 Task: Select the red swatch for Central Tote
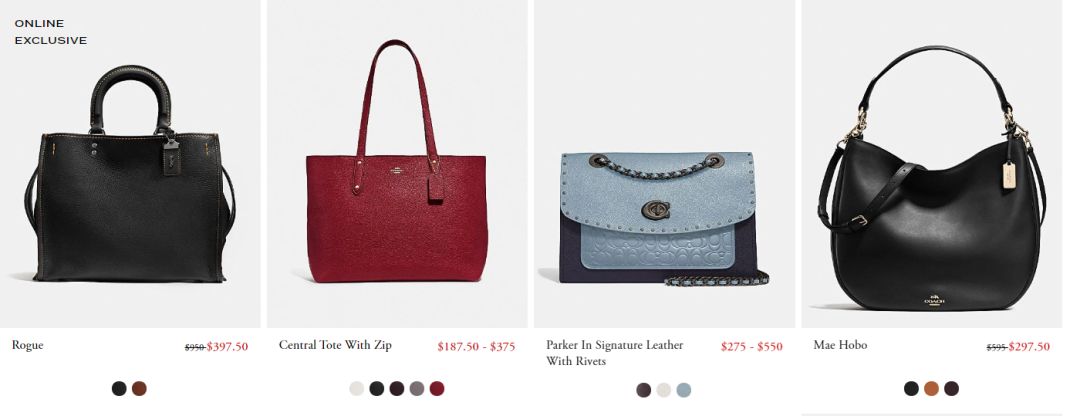click(x=437, y=388)
